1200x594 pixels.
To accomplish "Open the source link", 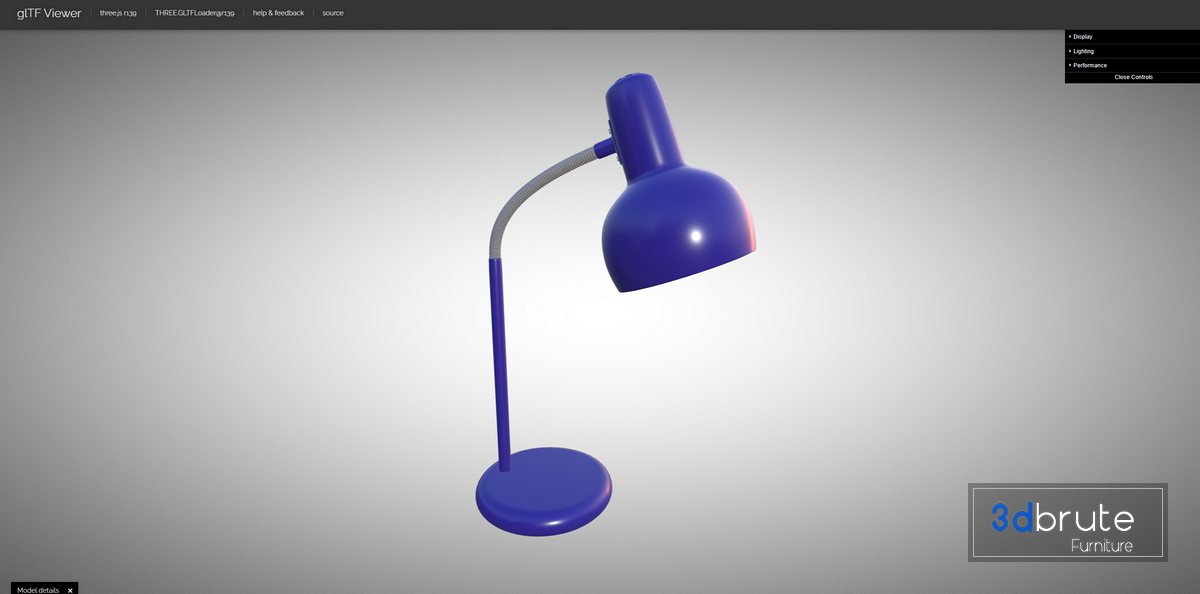I will click(333, 13).
